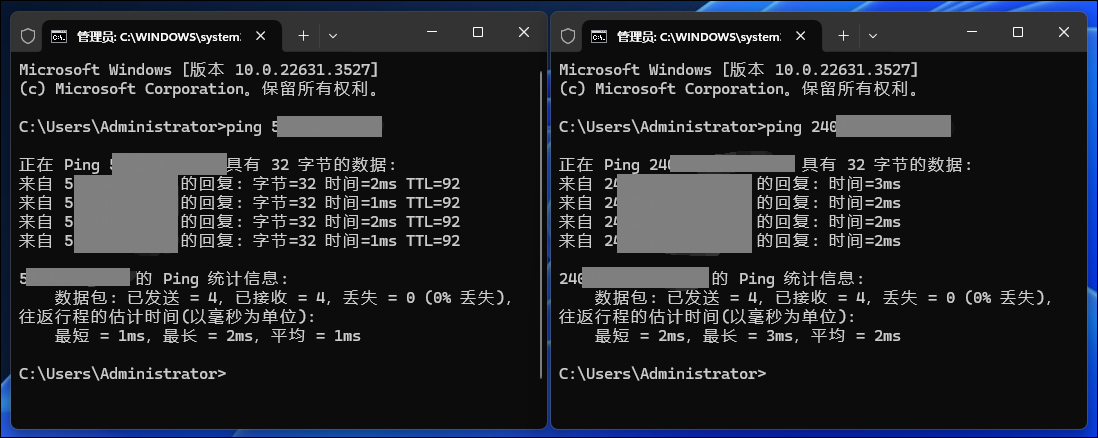Maximize the right terminal window
This screenshot has width=1098, height=438.
[x=1018, y=32]
